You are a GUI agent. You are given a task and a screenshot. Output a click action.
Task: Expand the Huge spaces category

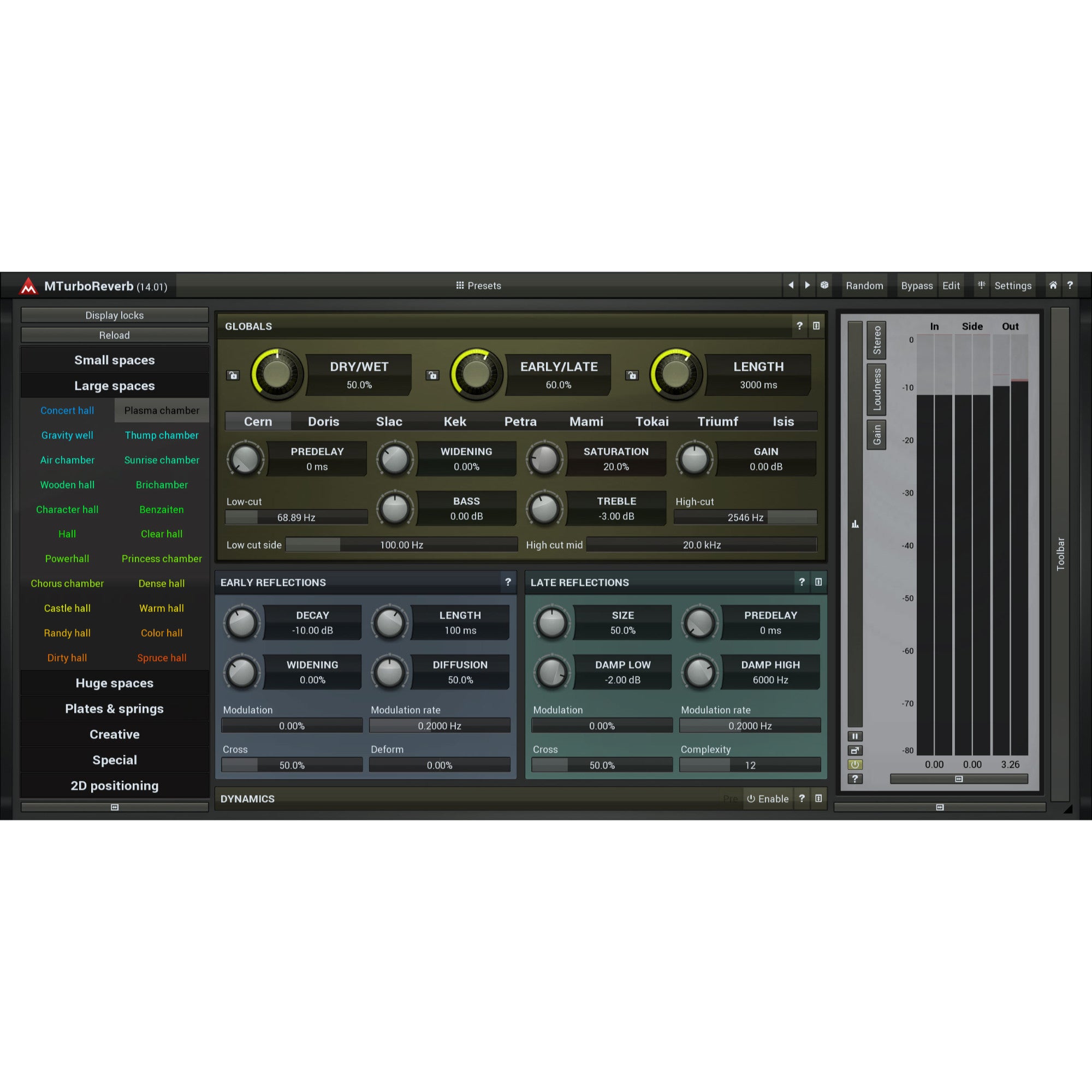click(115, 683)
